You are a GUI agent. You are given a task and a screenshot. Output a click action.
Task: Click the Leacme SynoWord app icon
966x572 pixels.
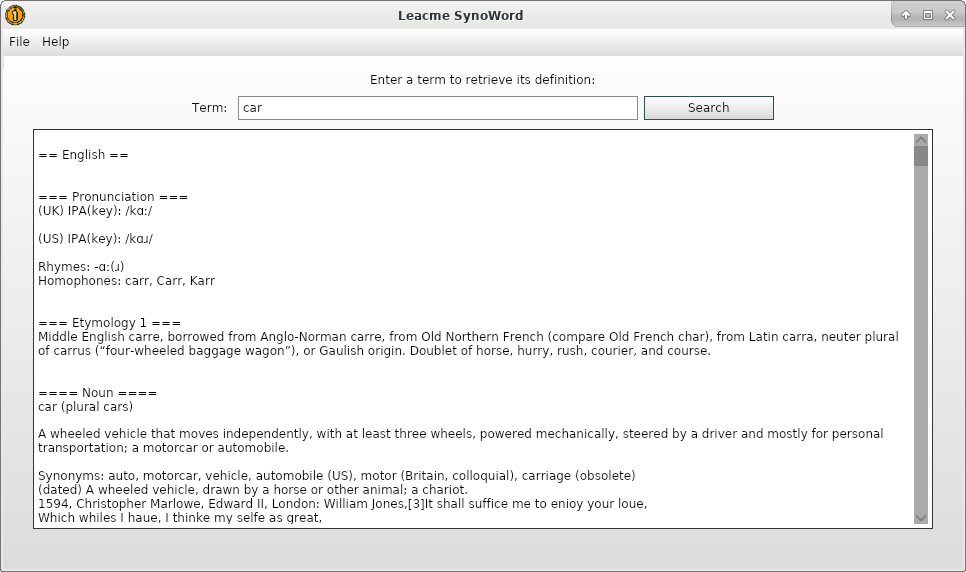click(15, 15)
